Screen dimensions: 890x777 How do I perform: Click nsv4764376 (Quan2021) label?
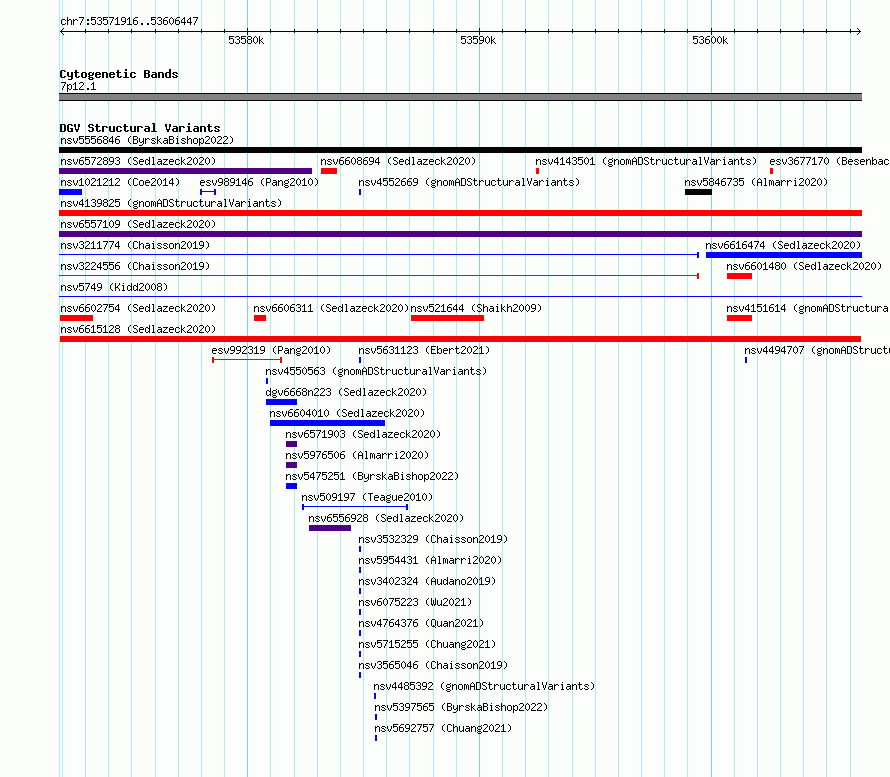[x=421, y=623]
